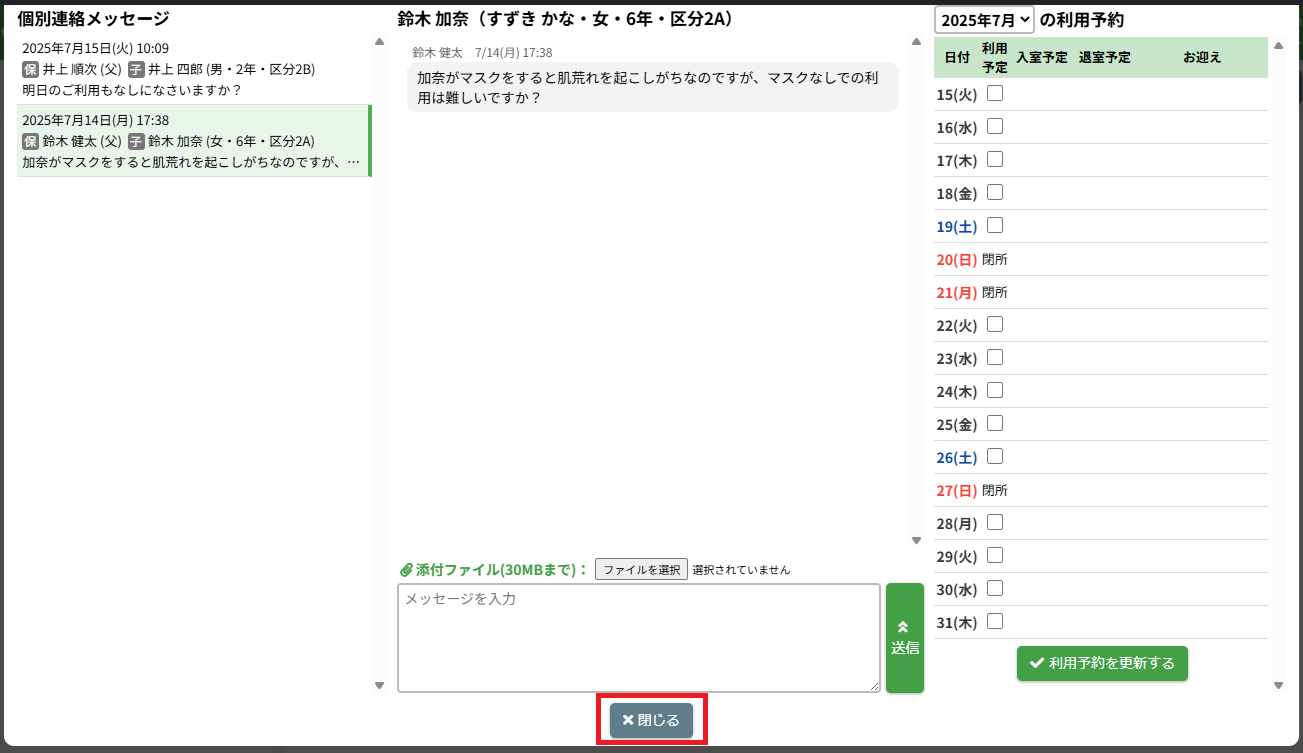
Task: Click the 閉じる button
Action: pos(651,720)
